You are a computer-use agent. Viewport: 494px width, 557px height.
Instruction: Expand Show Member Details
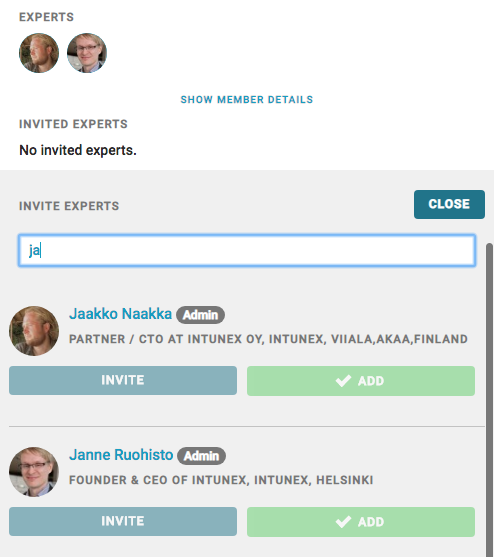pyautogui.click(x=247, y=99)
